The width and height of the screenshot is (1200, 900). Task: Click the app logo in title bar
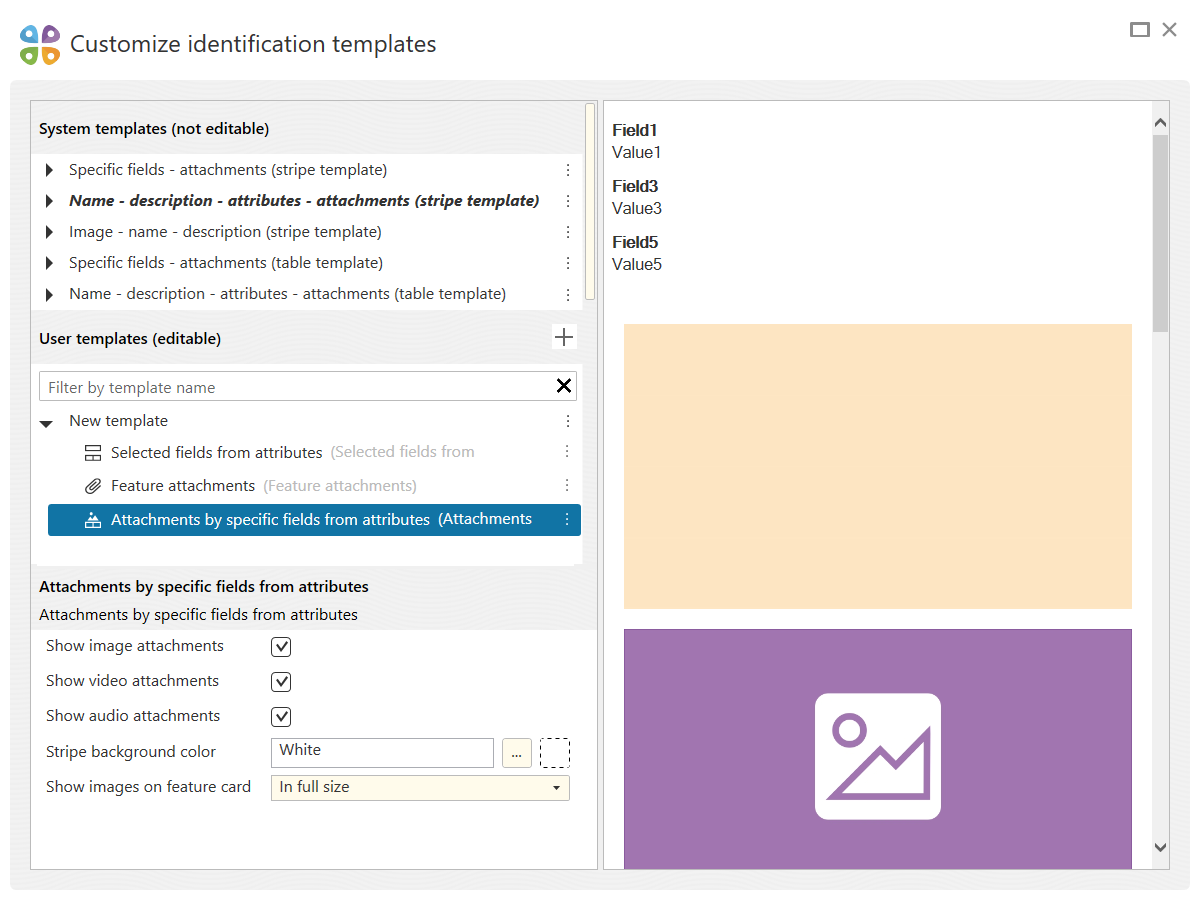coord(40,45)
